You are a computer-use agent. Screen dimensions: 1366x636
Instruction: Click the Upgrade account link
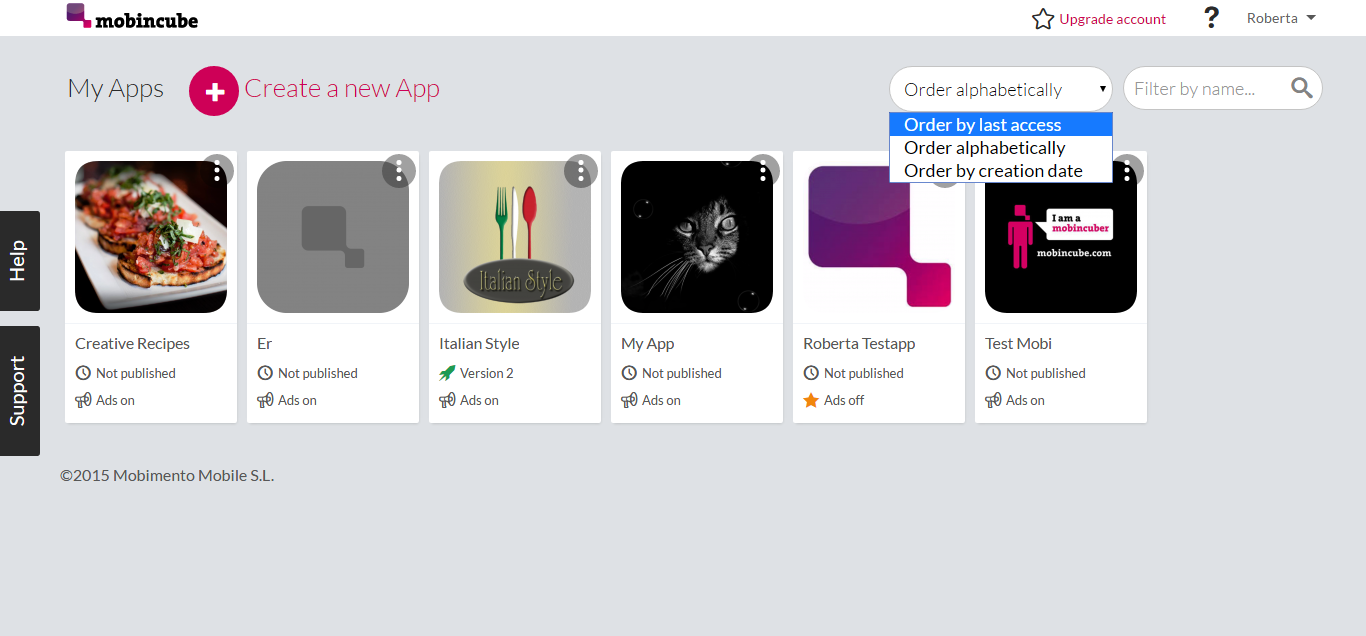[x=1112, y=19]
